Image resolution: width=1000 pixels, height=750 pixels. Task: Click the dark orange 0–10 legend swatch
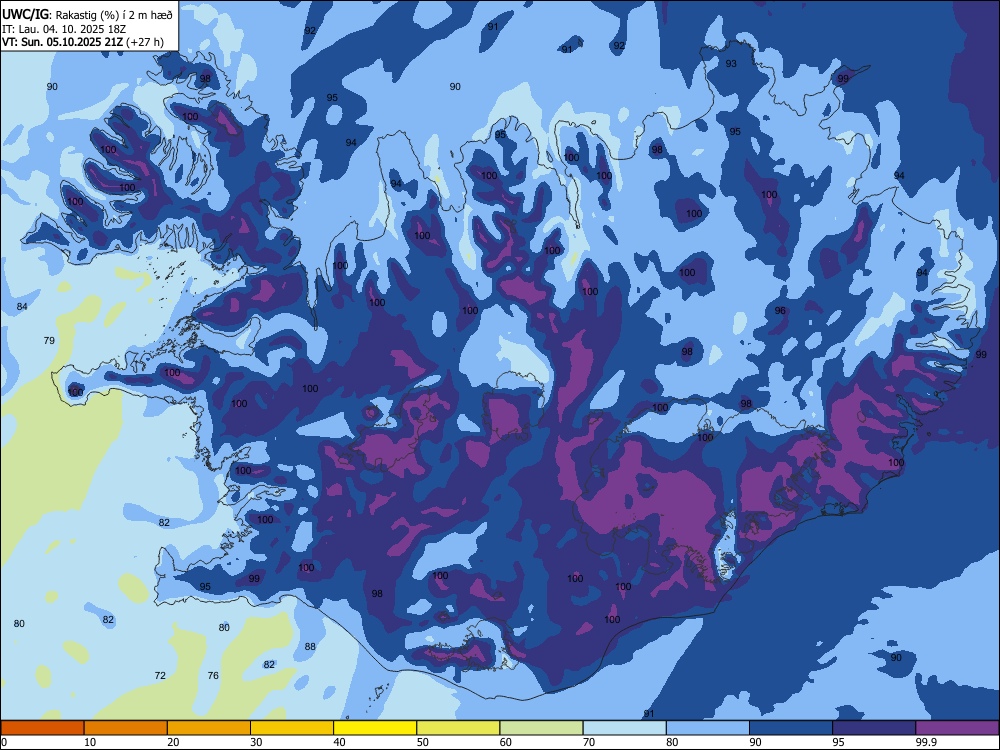point(42,728)
